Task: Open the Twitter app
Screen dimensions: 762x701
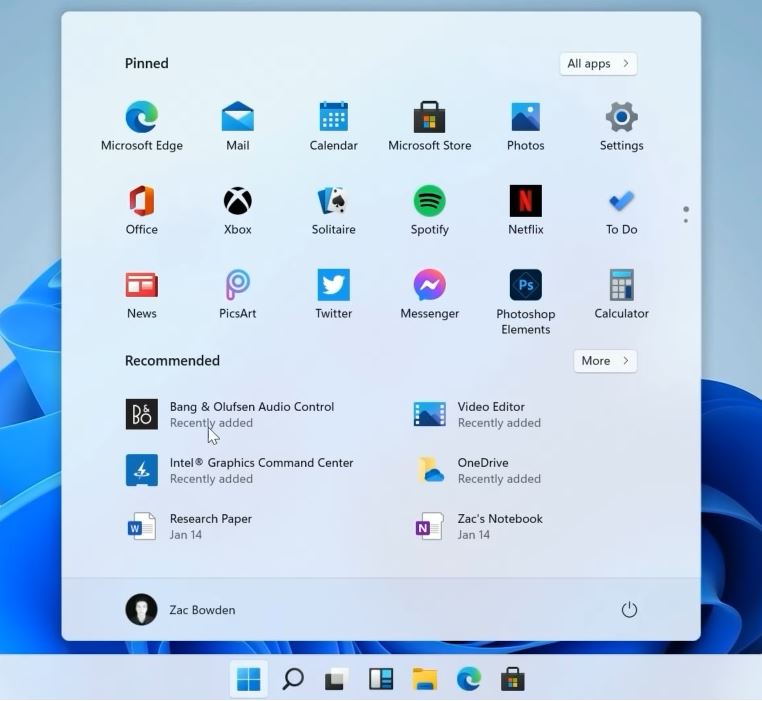Action: click(333, 294)
